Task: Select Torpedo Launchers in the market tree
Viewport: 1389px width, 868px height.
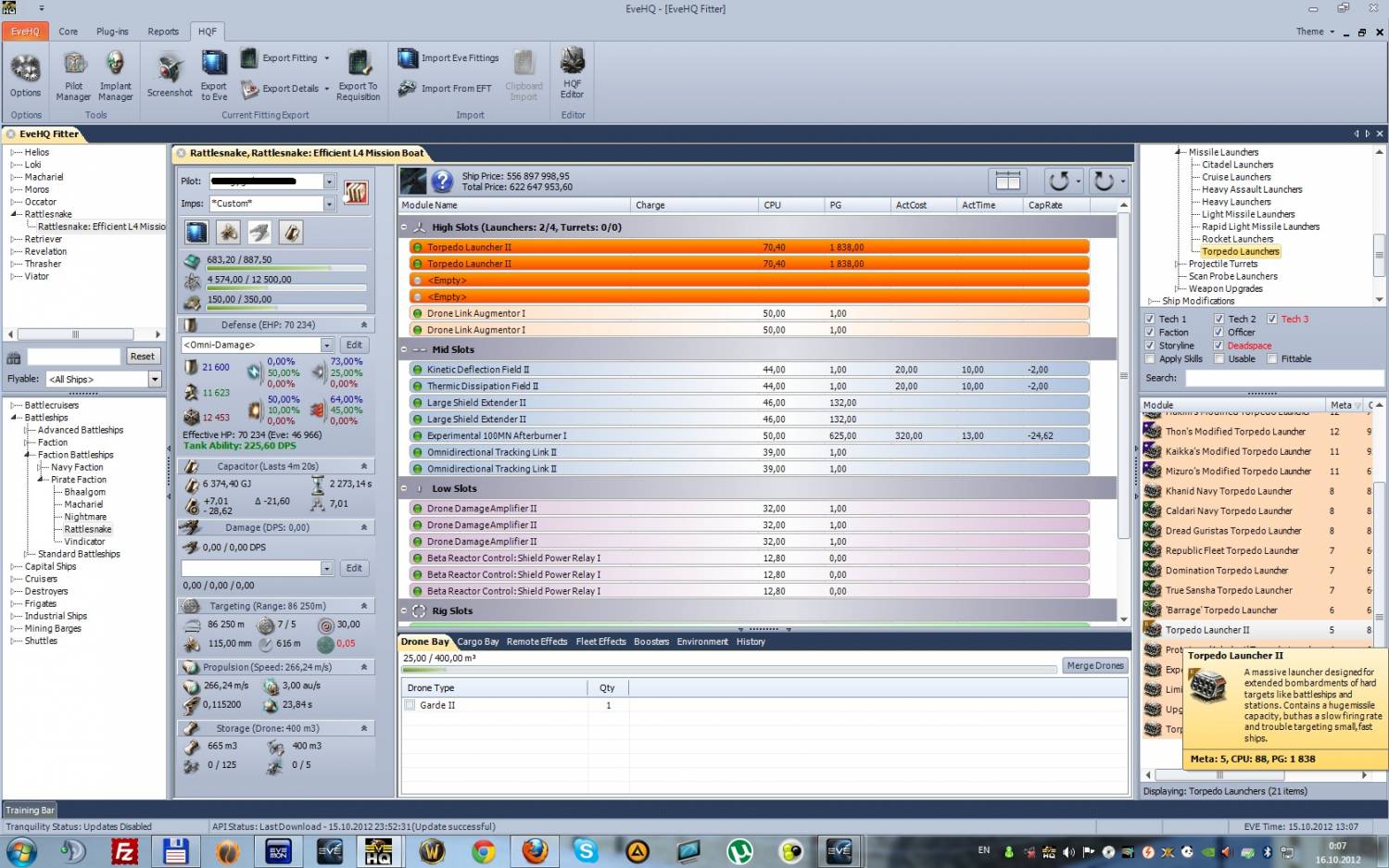Action: click(1240, 252)
